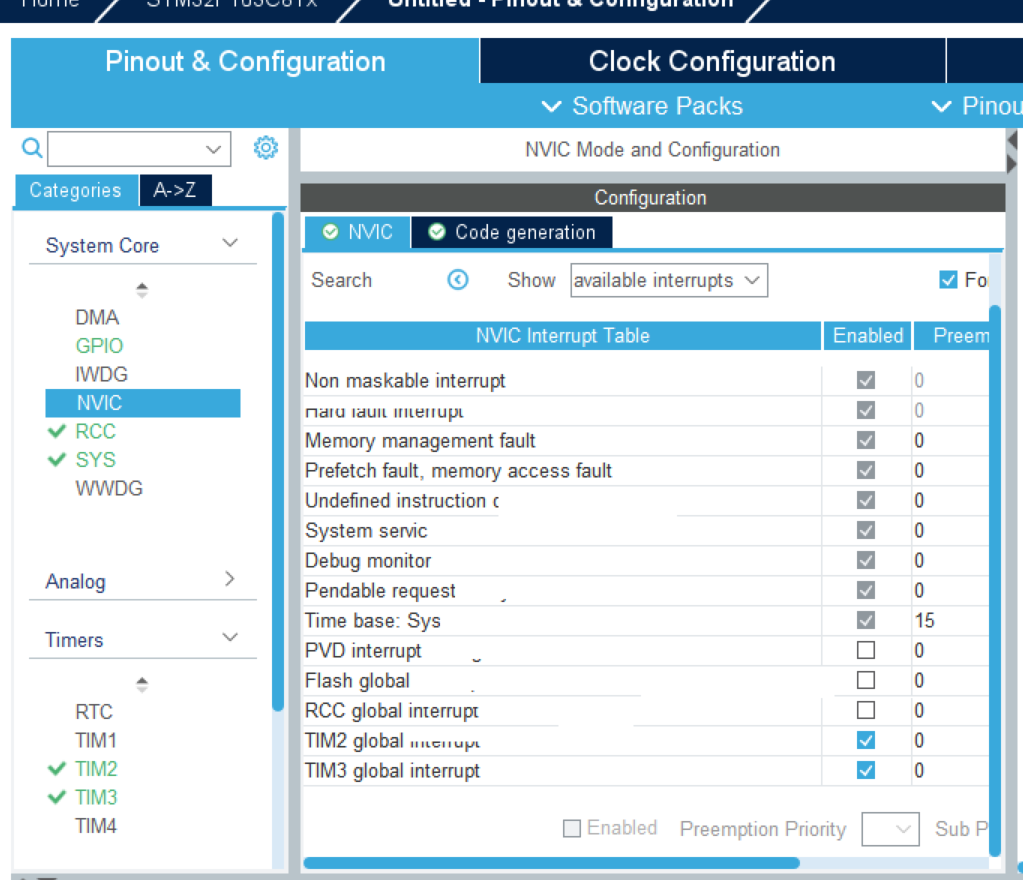Click the Enabled column header
Viewport: 1023px width, 880px height.
[x=868, y=336]
